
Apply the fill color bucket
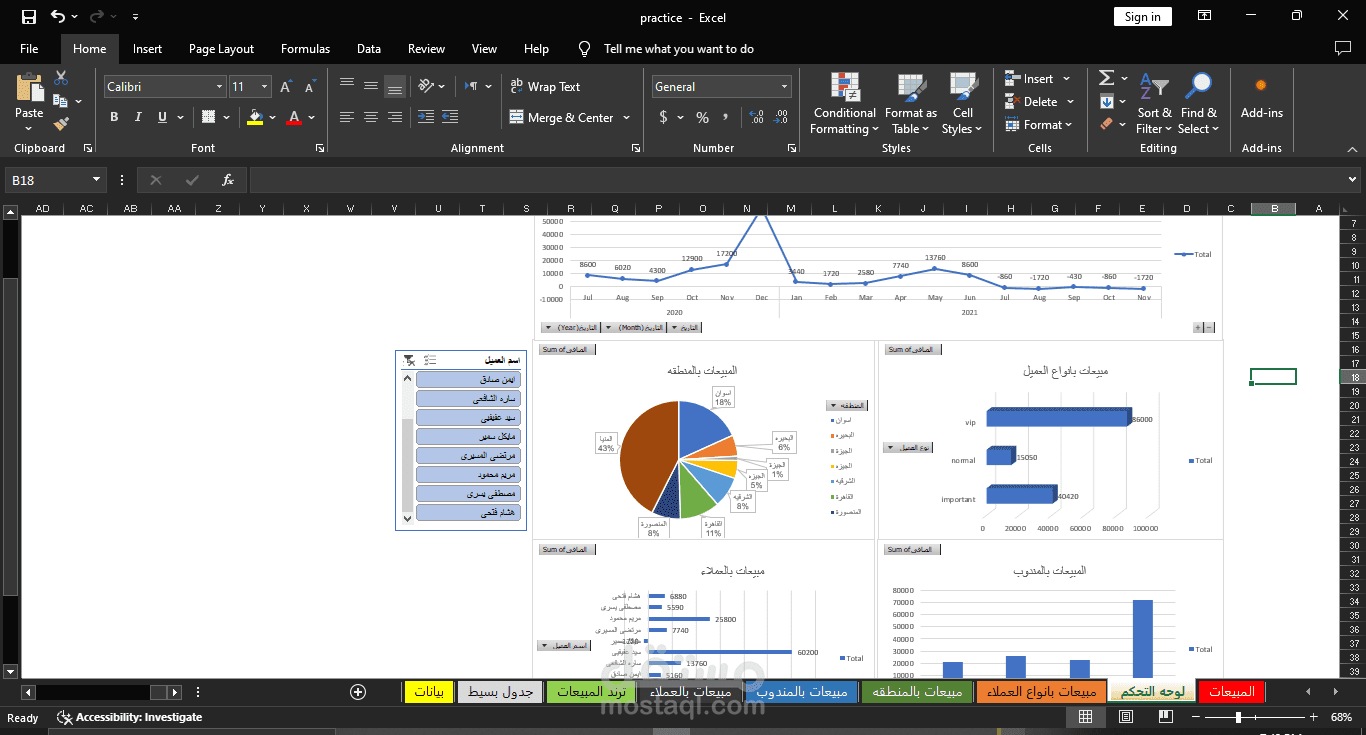(255, 117)
